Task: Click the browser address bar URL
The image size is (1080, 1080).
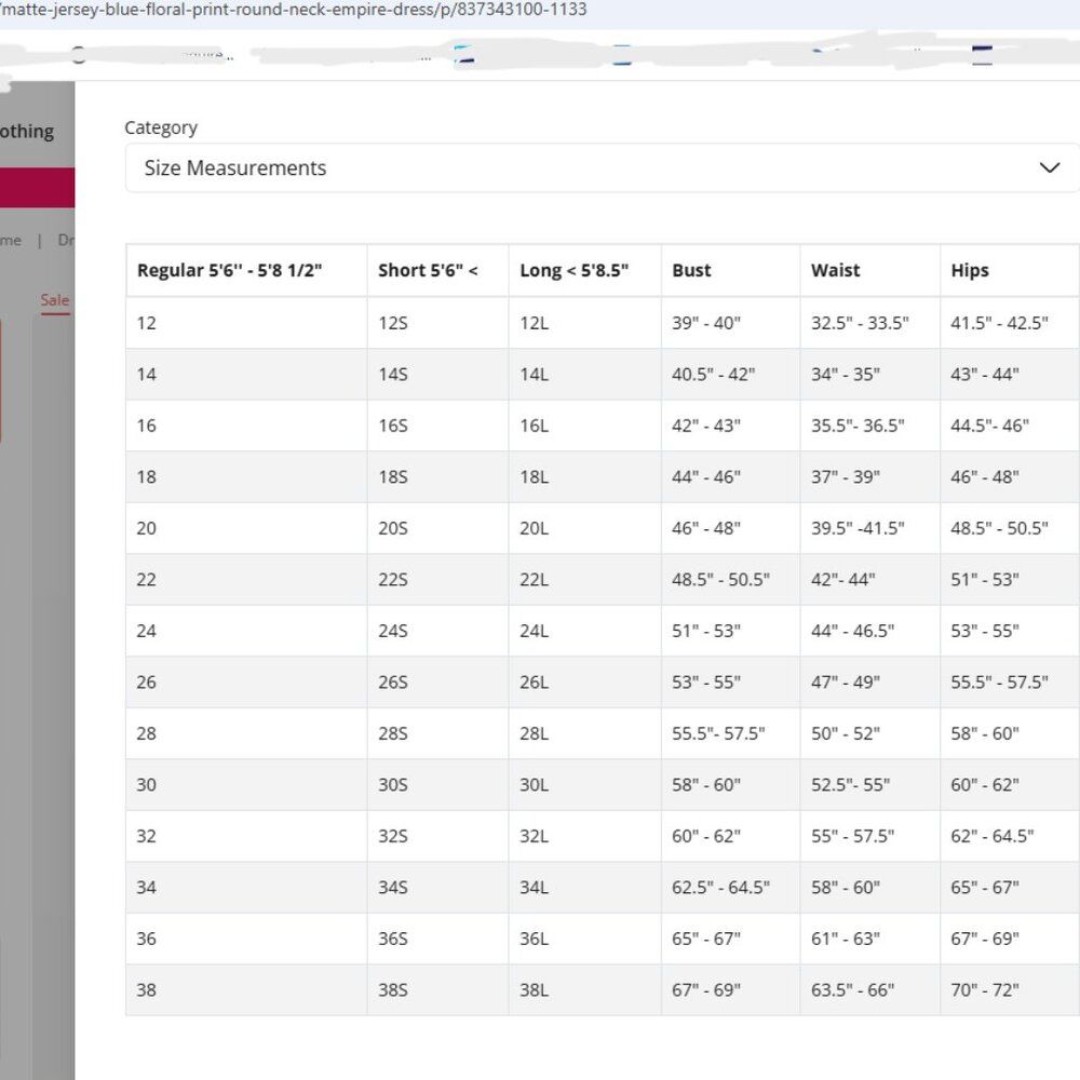Action: click(x=300, y=10)
